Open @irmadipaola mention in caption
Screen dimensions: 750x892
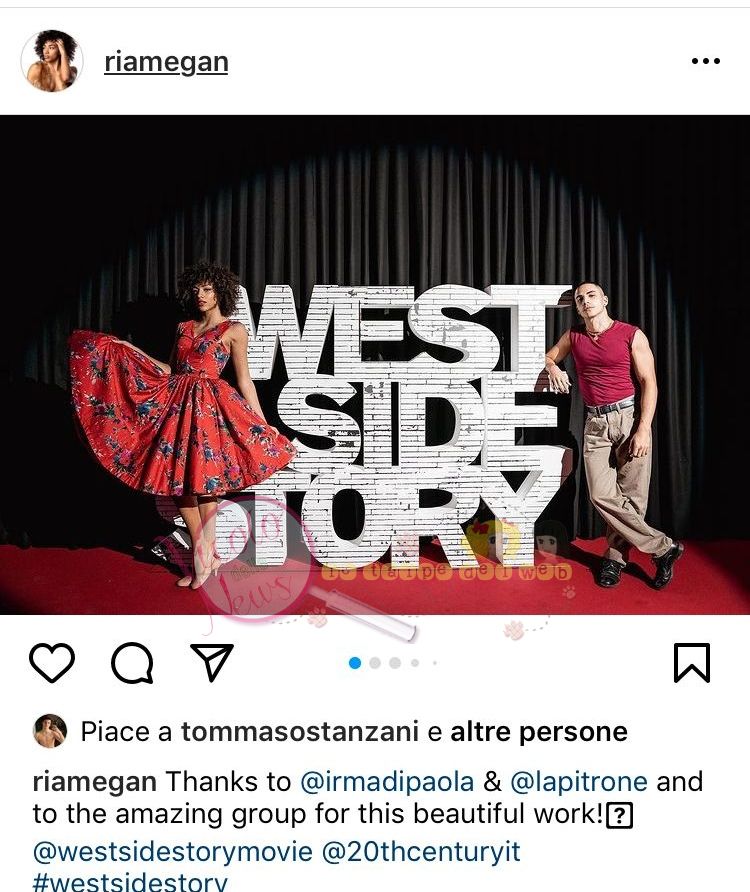387,782
